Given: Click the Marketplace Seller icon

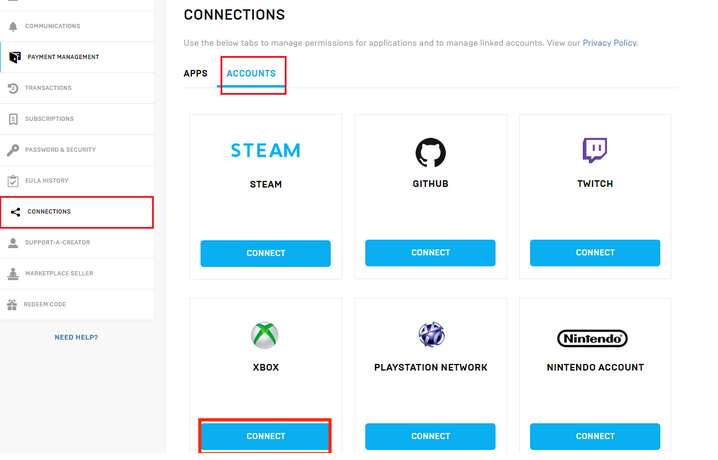Looking at the screenshot, I should 13,274.
